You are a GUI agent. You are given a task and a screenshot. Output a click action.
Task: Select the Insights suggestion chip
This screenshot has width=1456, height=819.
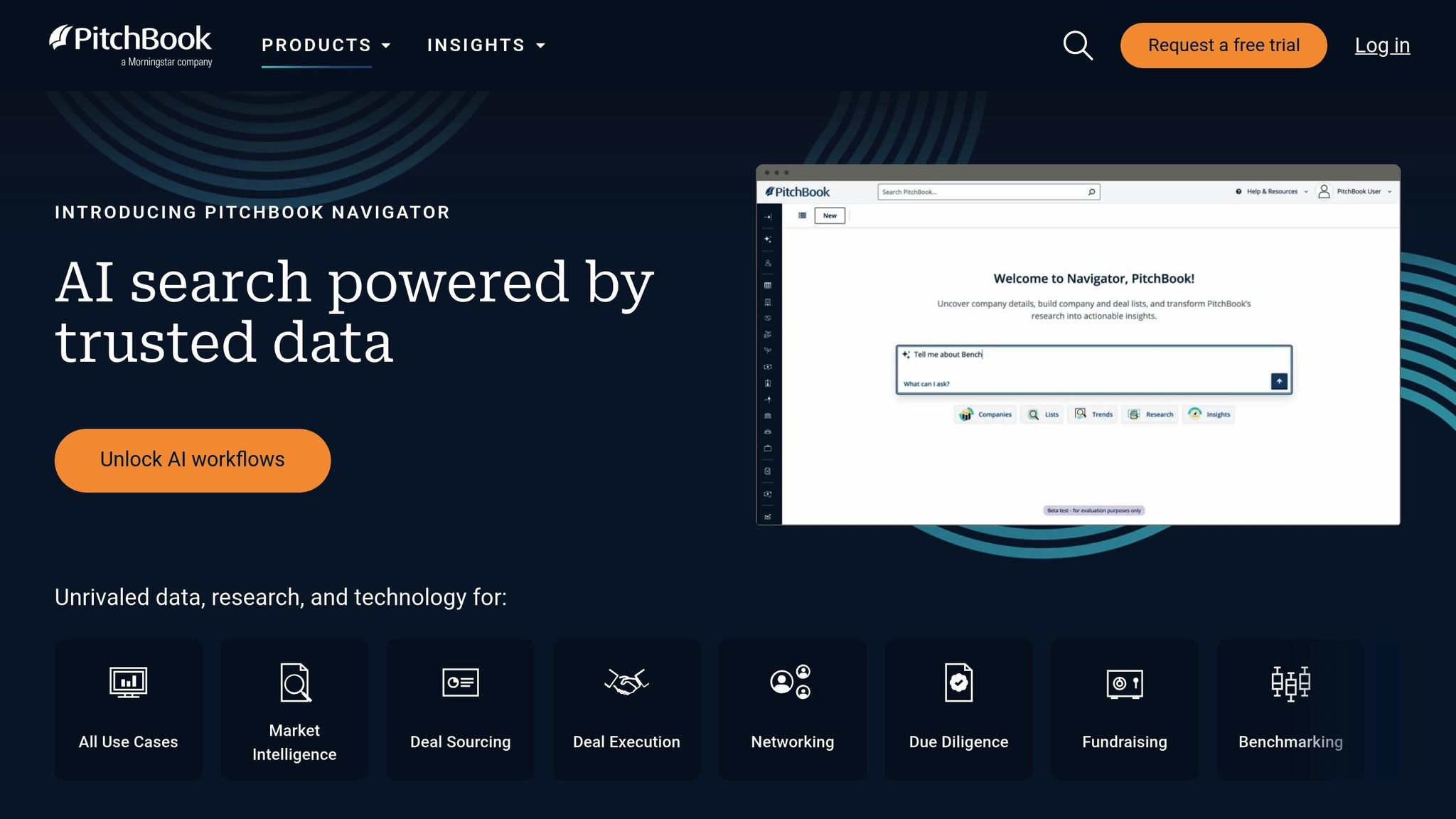pyautogui.click(x=1209, y=414)
